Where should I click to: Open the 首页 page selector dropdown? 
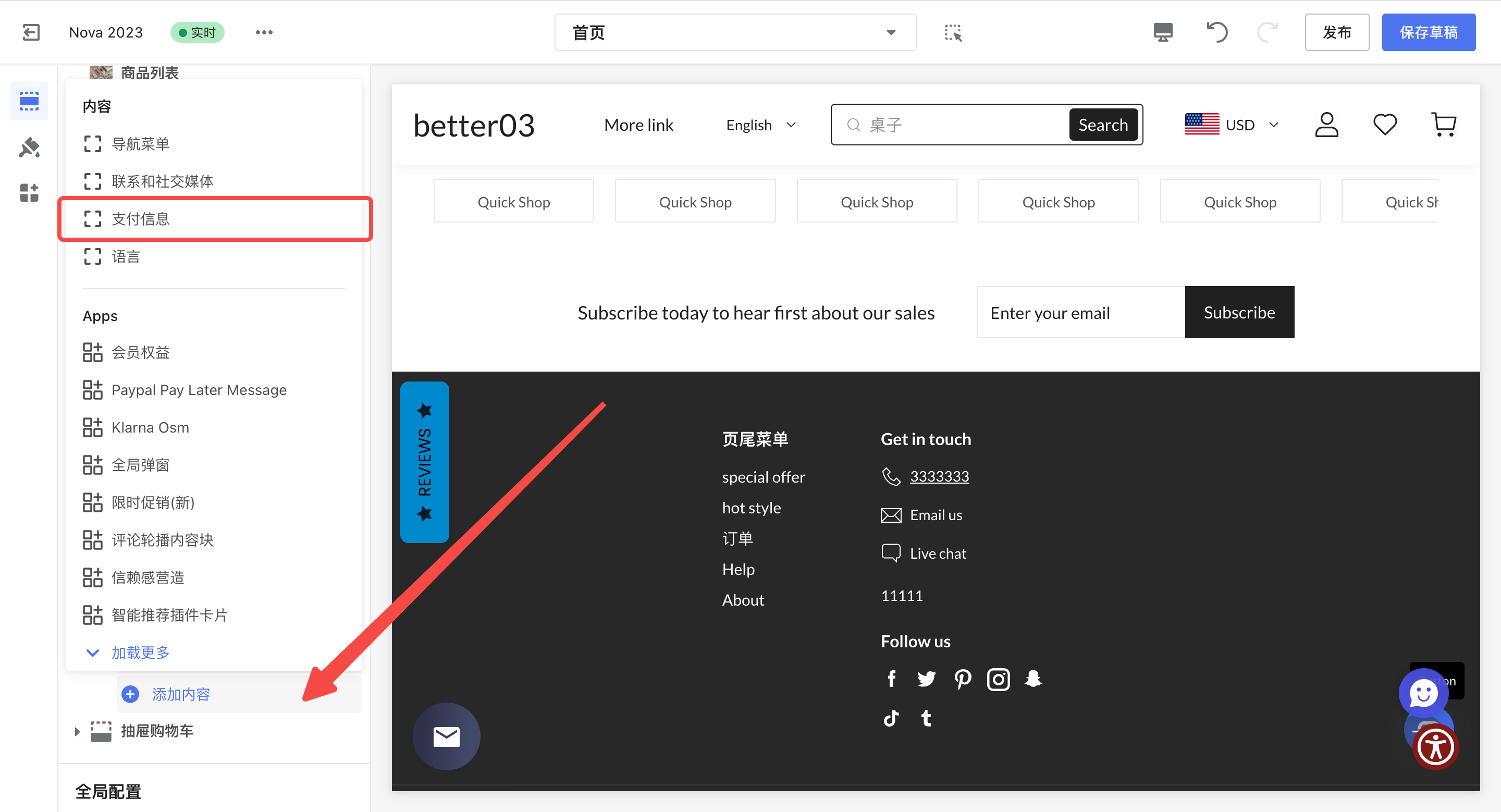click(x=735, y=33)
